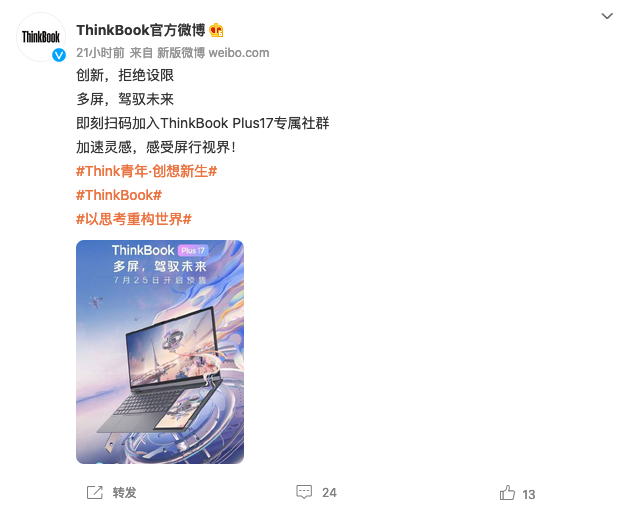Click the comment bubble icon

(x=304, y=492)
